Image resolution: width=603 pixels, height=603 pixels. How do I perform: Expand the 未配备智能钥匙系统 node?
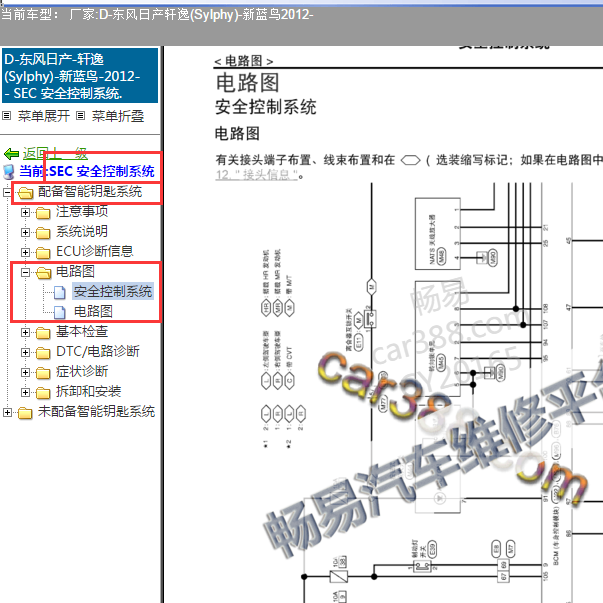7,412
